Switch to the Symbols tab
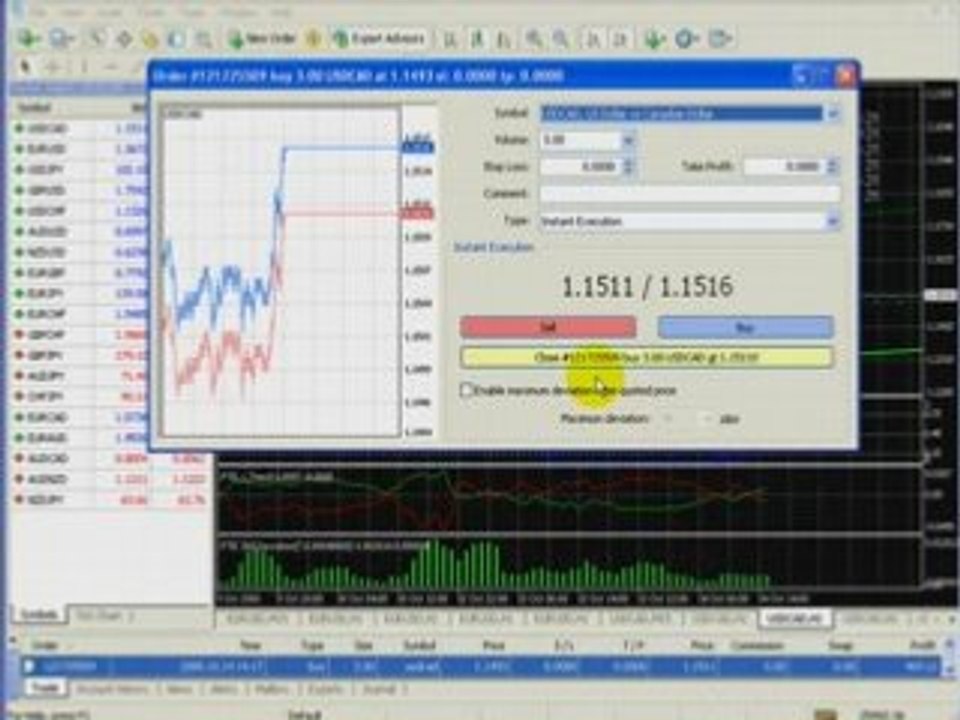This screenshot has width=960, height=720. [x=39, y=615]
